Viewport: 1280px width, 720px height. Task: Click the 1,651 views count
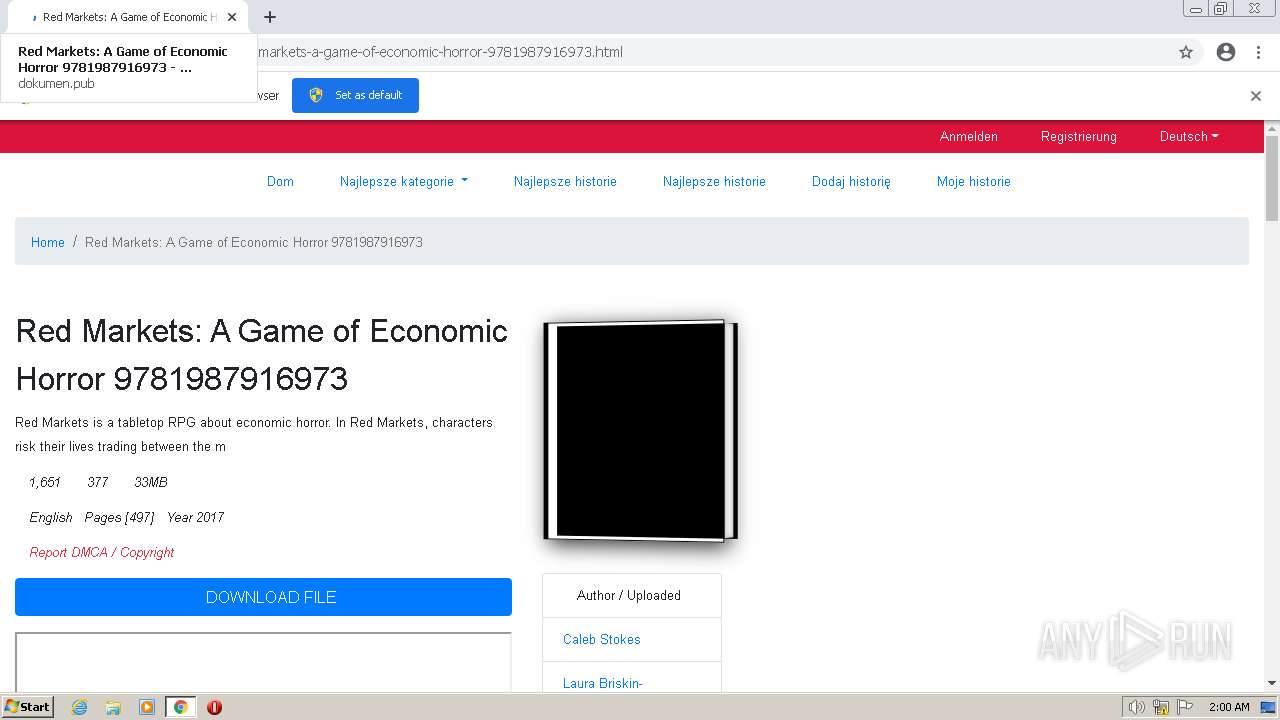point(45,482)
